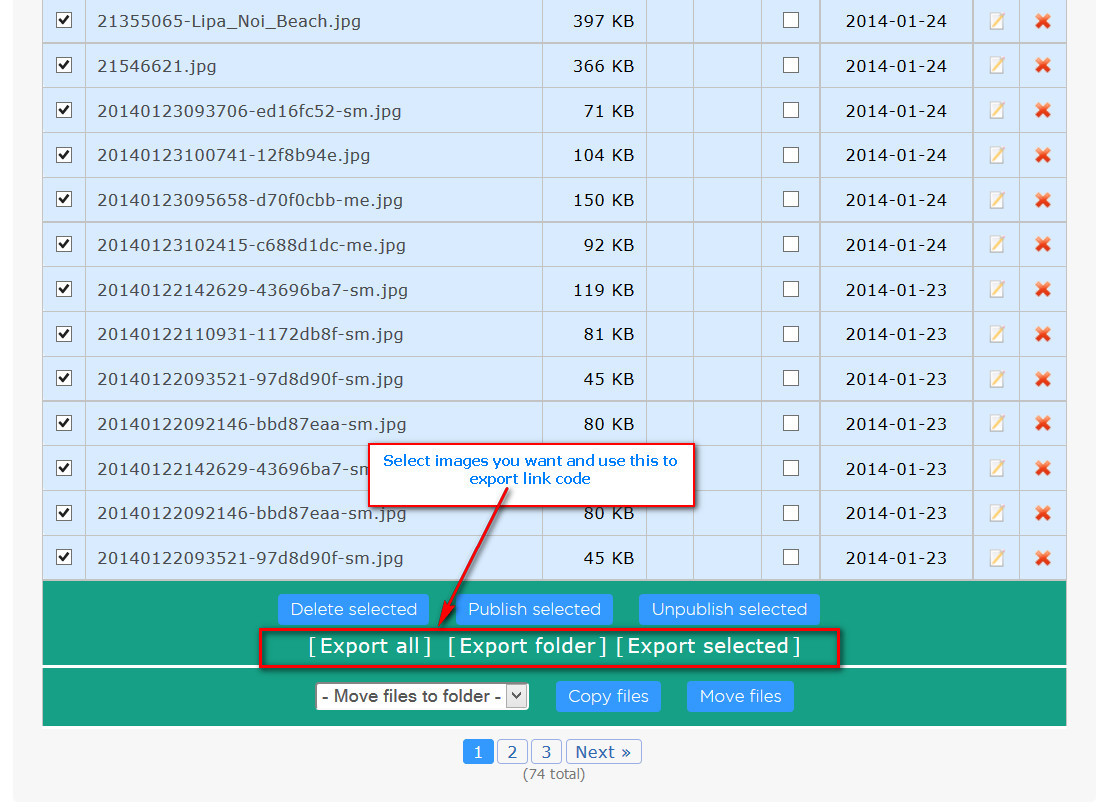This screenshot has height=807, width=1109.
Task: Uncheck selection box for 21546621.jpg
Action: (x=64, y=65)
